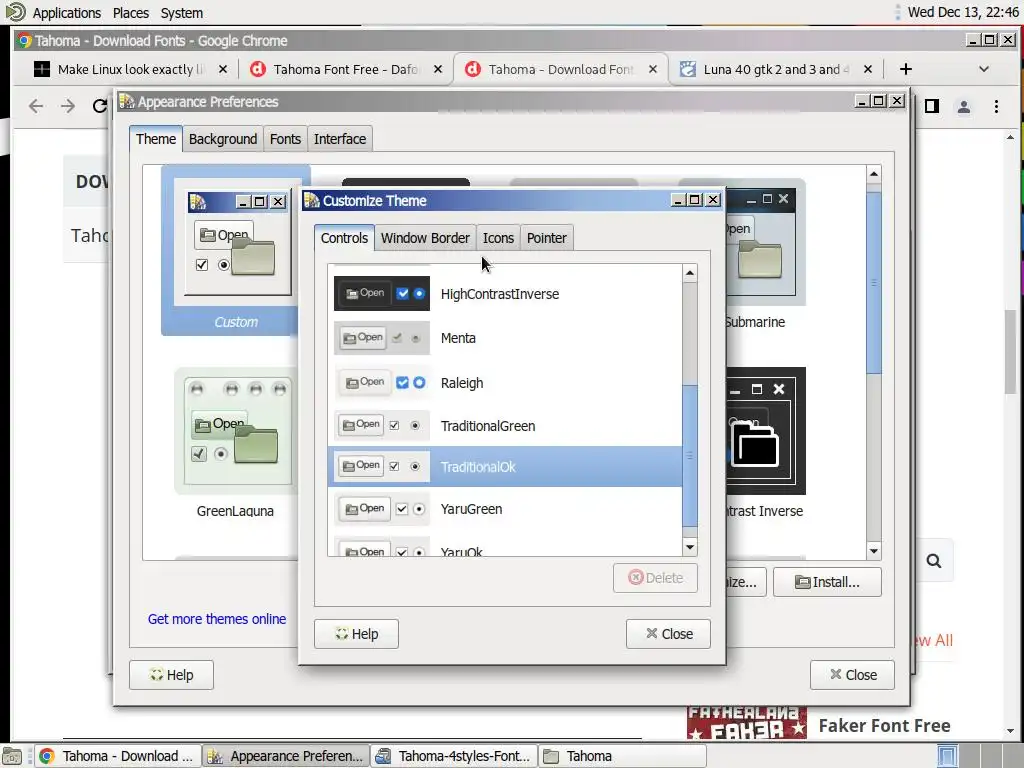Click the HighContrastInverse preview thumbnail
The width and height of the screenshot is (1024, 768).
[x=381, y=293]
